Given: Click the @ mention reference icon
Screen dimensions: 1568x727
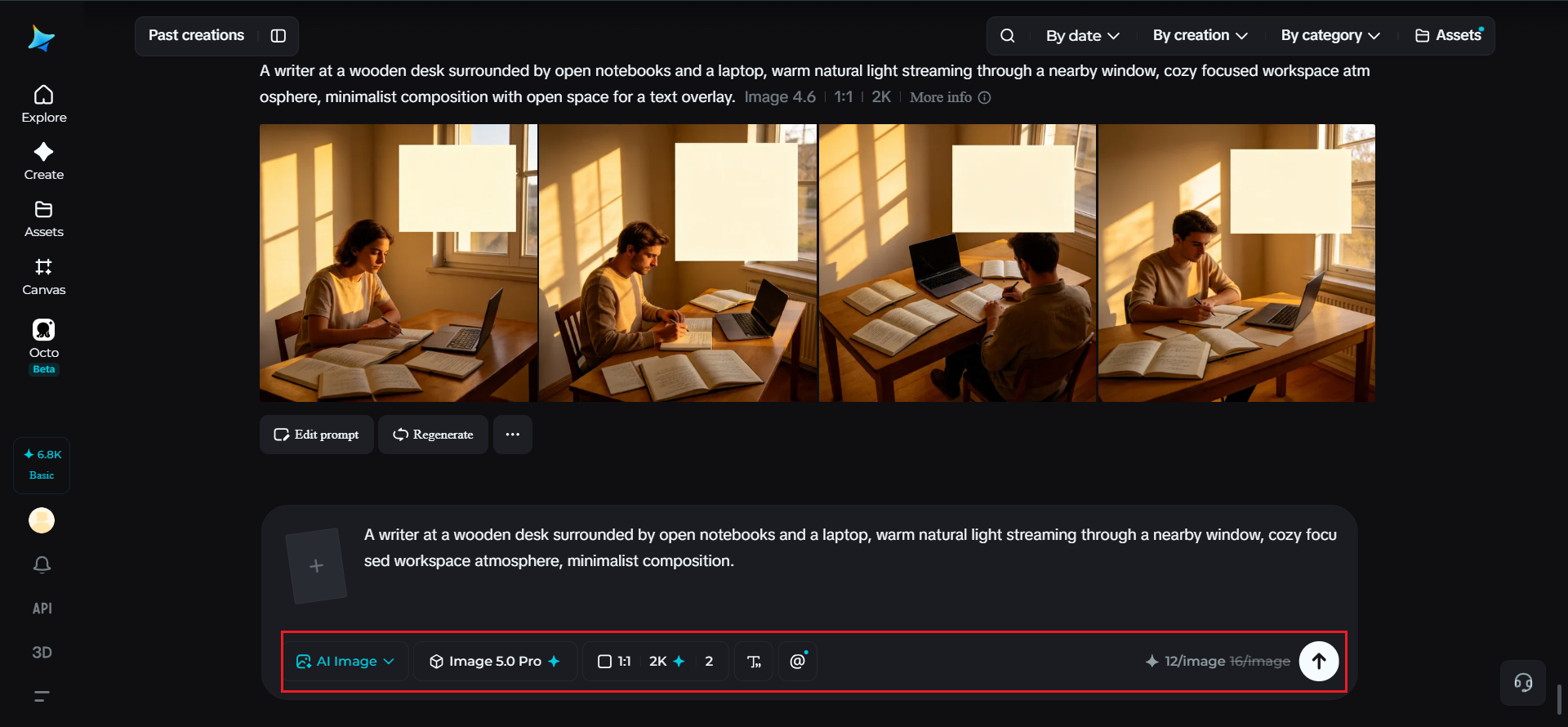Looking at the screenshot, I should click(798, 662).
